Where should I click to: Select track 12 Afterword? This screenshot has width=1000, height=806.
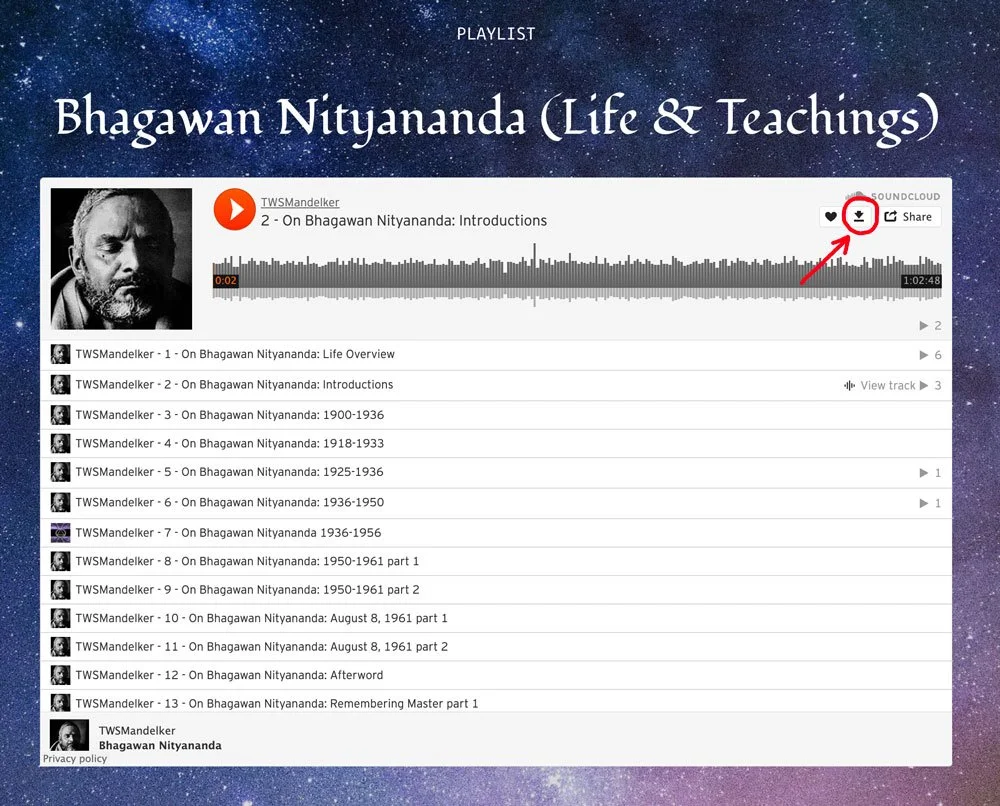tap(496, 675)
